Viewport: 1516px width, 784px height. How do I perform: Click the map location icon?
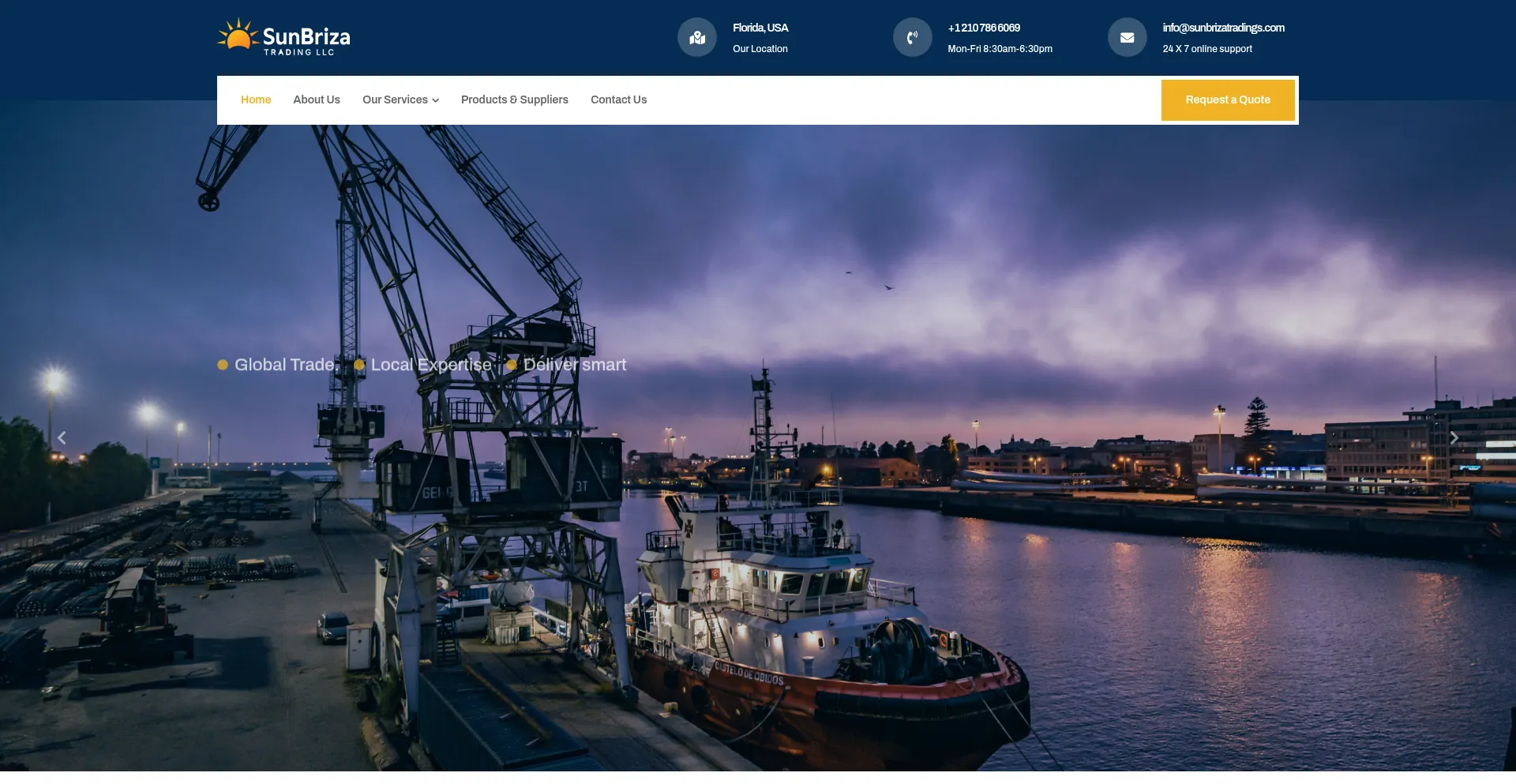[x=697, y=38]
